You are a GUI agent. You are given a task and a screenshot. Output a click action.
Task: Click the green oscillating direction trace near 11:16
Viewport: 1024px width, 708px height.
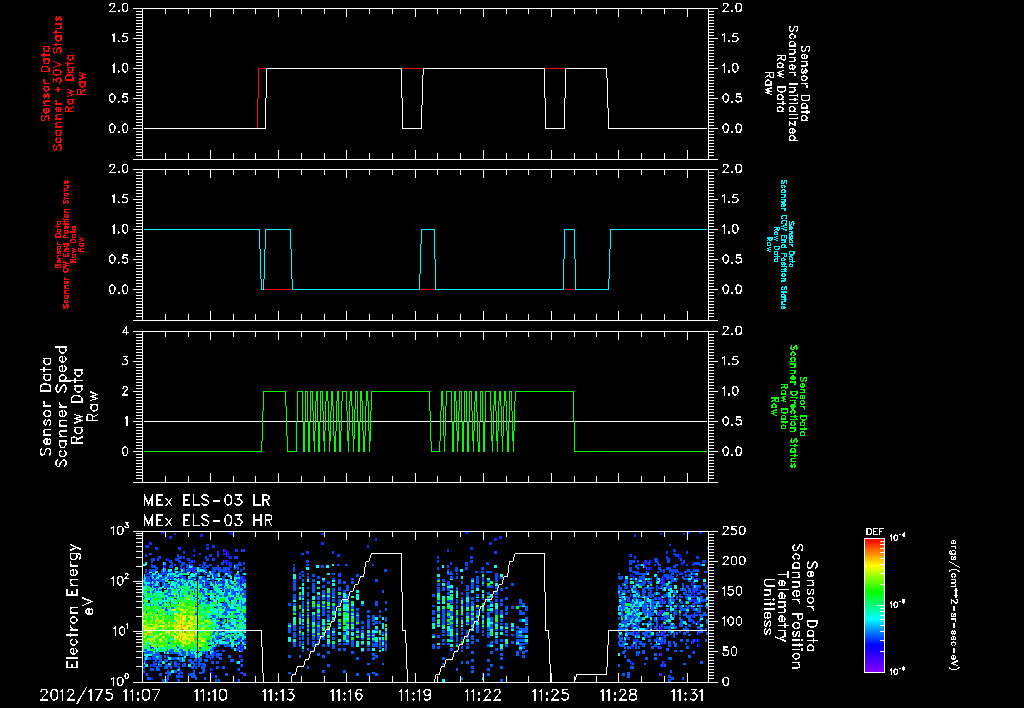(334, 421)
